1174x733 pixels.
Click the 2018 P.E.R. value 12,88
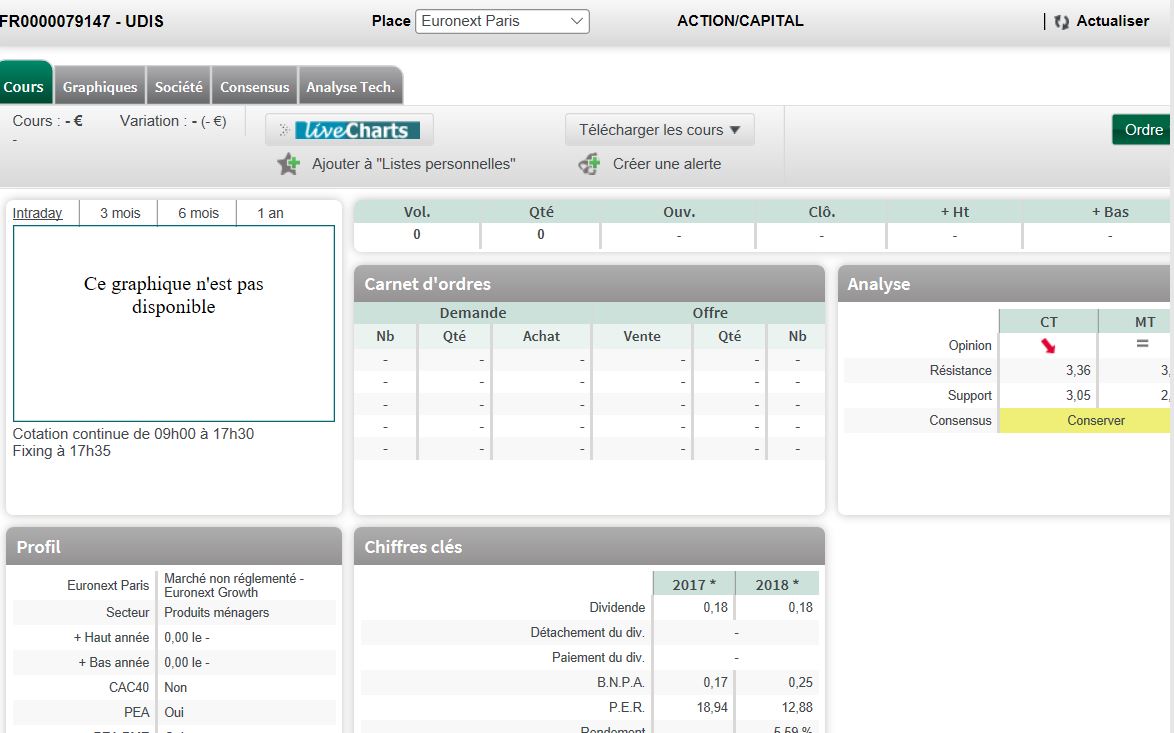point(797,708)
